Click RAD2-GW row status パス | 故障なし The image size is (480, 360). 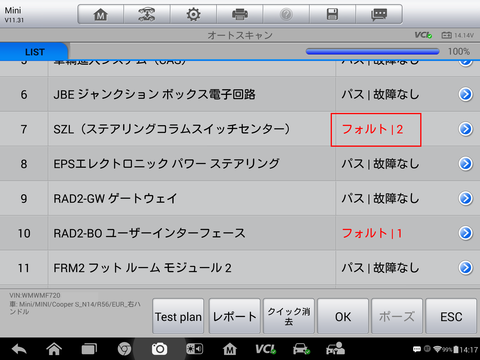click(380, 198)
